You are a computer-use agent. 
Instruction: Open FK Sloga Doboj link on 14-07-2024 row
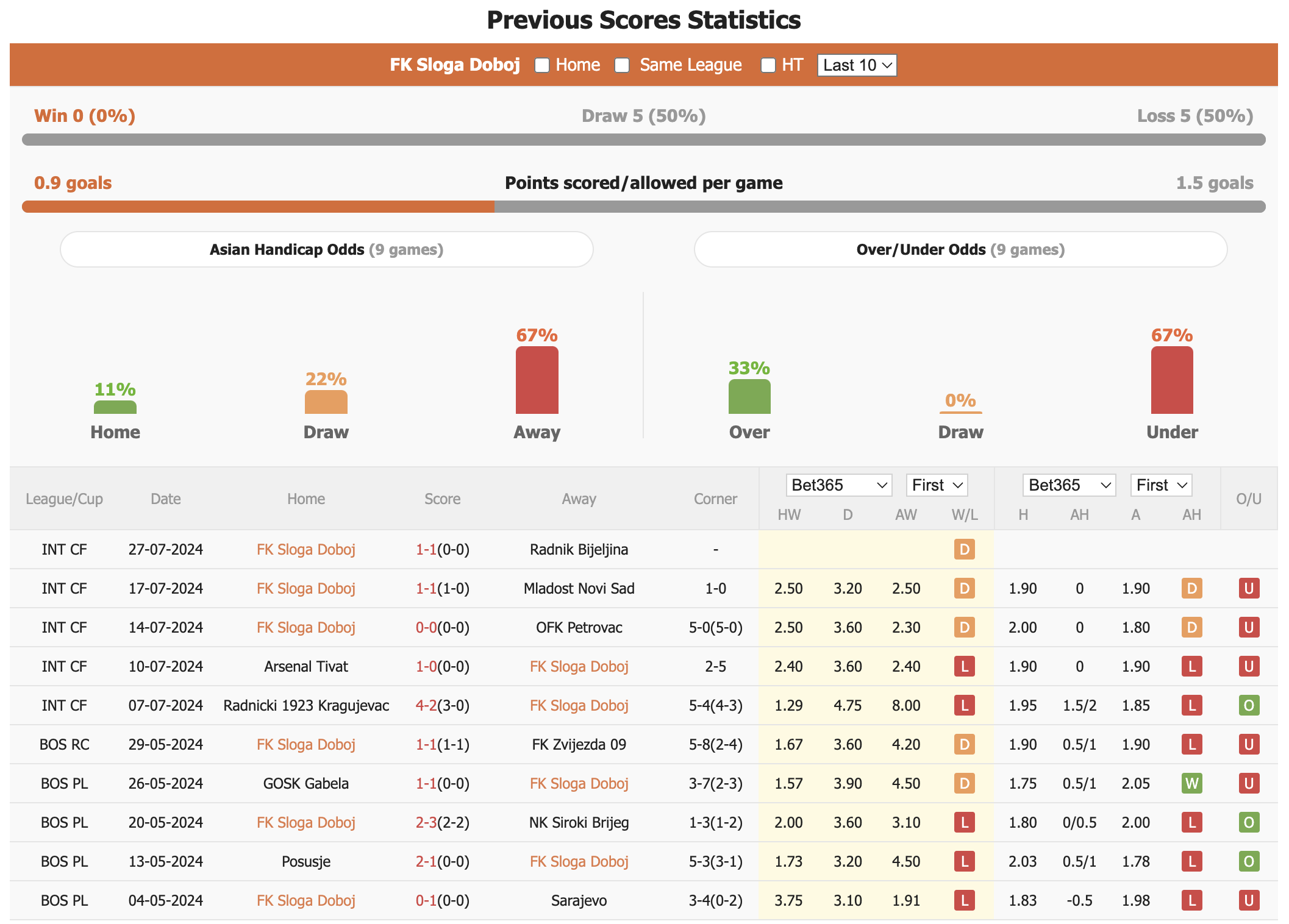tap(306, 627)
